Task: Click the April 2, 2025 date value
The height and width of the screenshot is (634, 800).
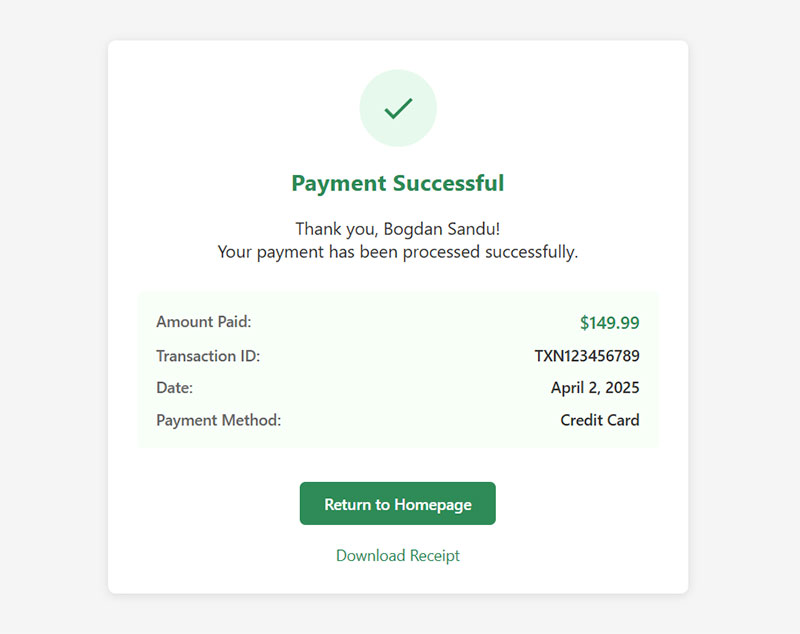Action: (x=595, y=388)
